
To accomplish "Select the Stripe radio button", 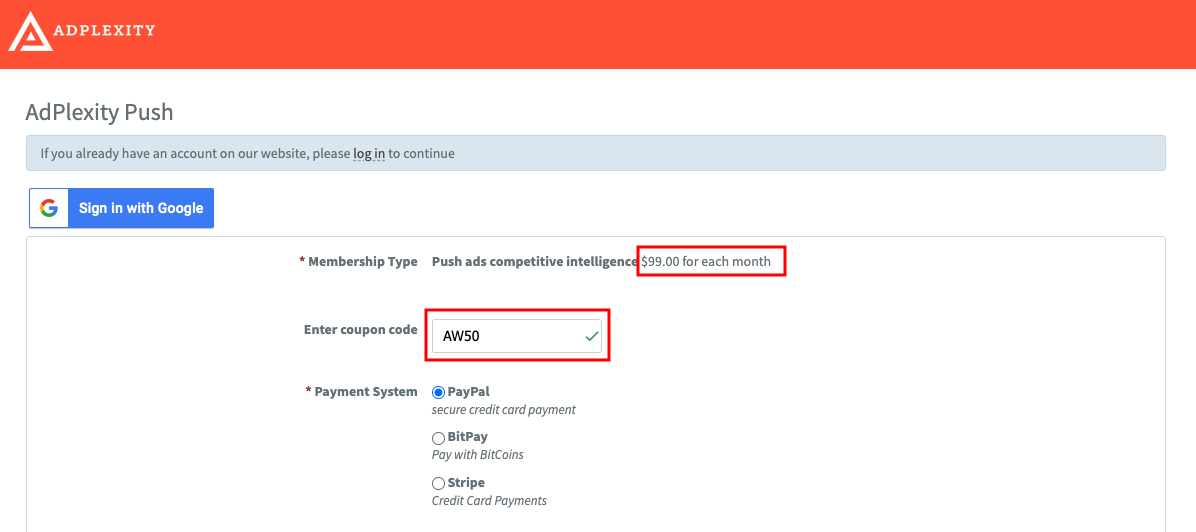I will point(438,484).
